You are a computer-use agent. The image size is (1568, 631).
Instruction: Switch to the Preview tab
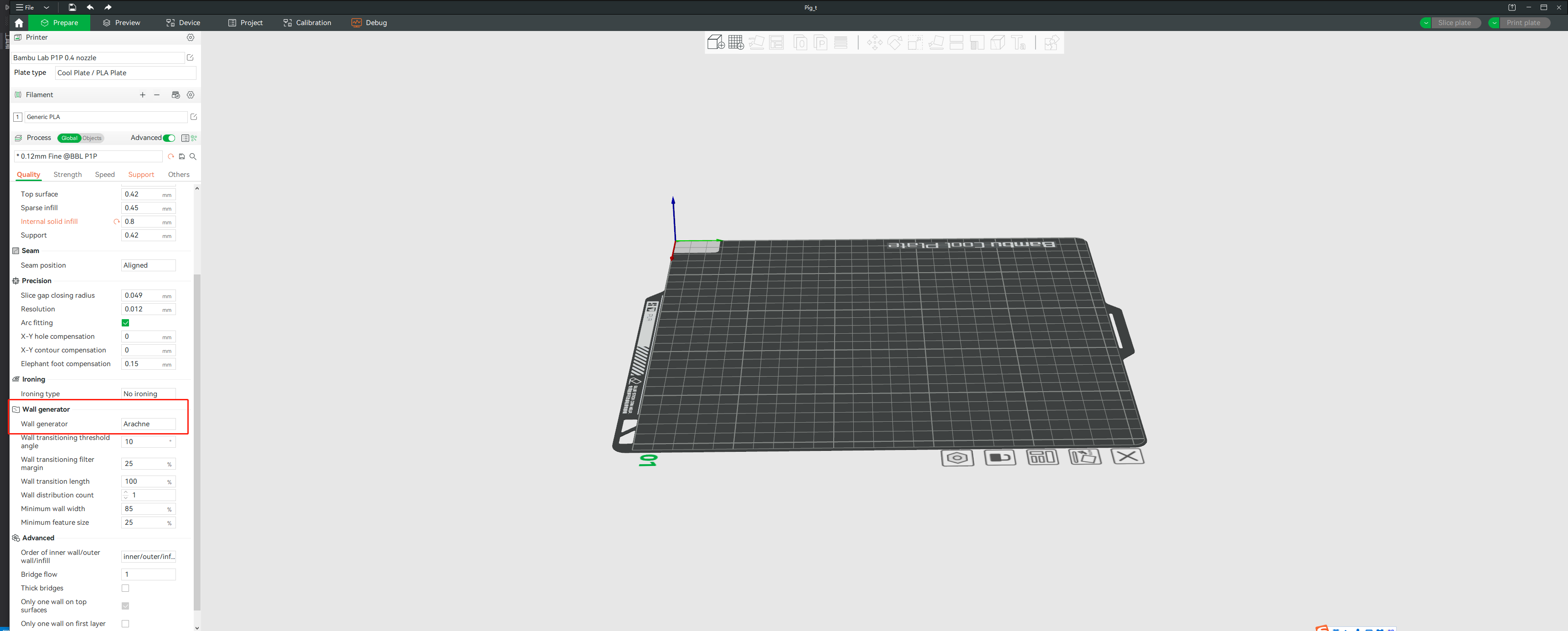(x=122, y=22)
